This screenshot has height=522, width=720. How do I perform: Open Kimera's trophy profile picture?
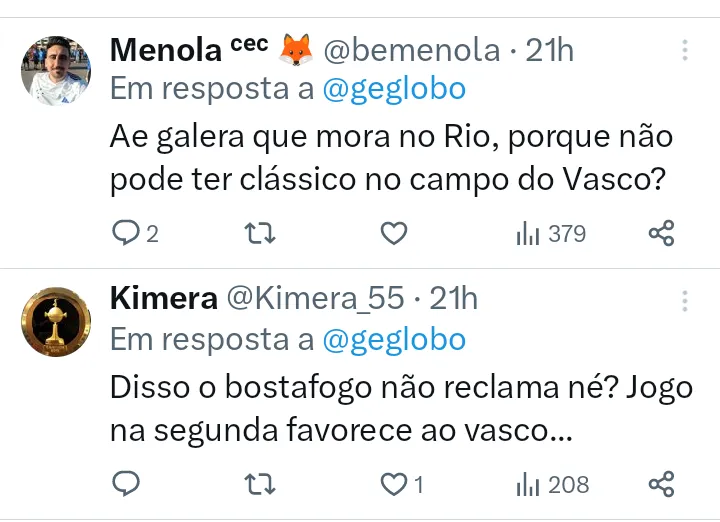tap(56, 322)
